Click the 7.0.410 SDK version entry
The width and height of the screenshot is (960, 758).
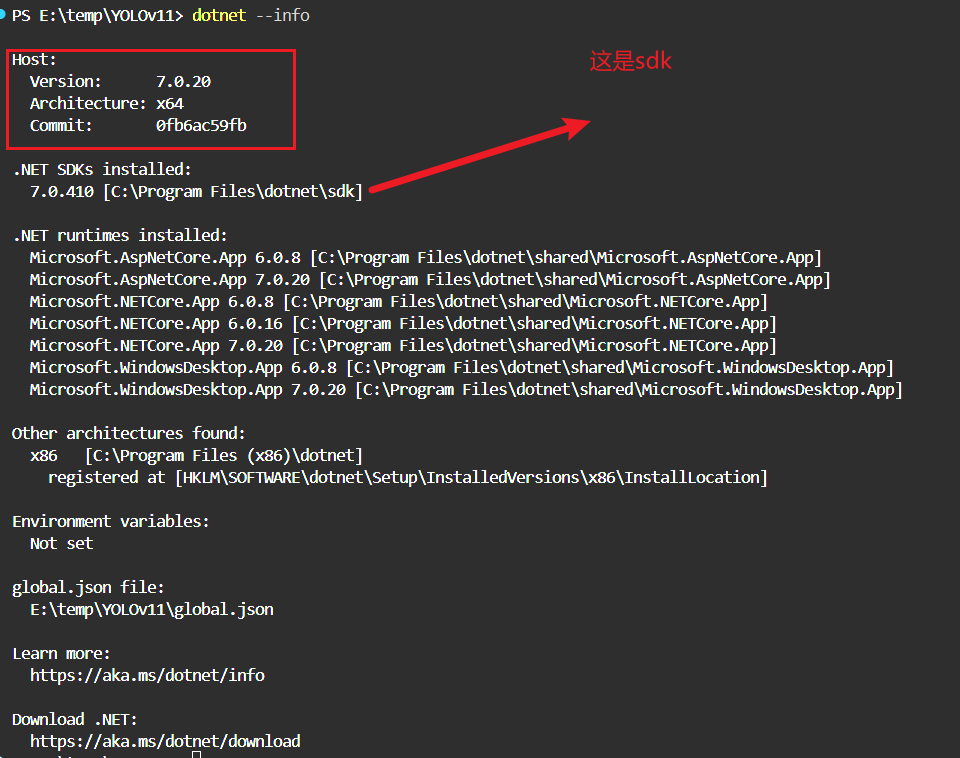[x=61, y=192]
